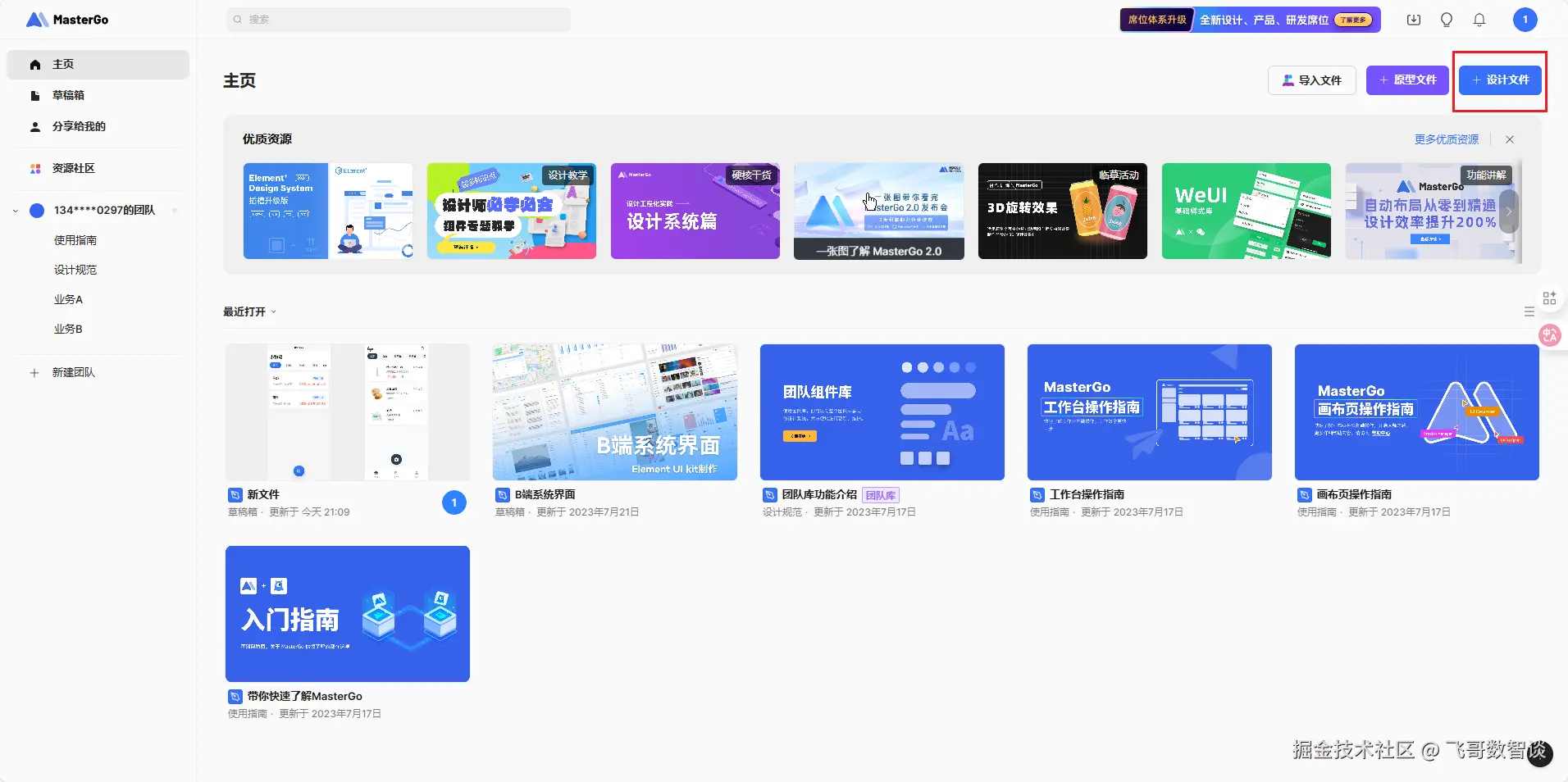This screenshot has width=1568, height=782.
Task: Open the 更多优质资源 link
Action: pos(1447,139)
